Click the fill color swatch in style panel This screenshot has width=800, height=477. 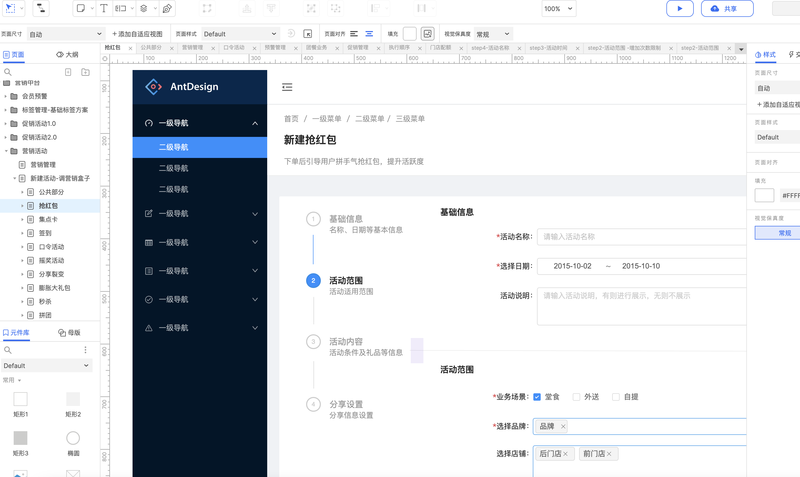pos(764,195)
